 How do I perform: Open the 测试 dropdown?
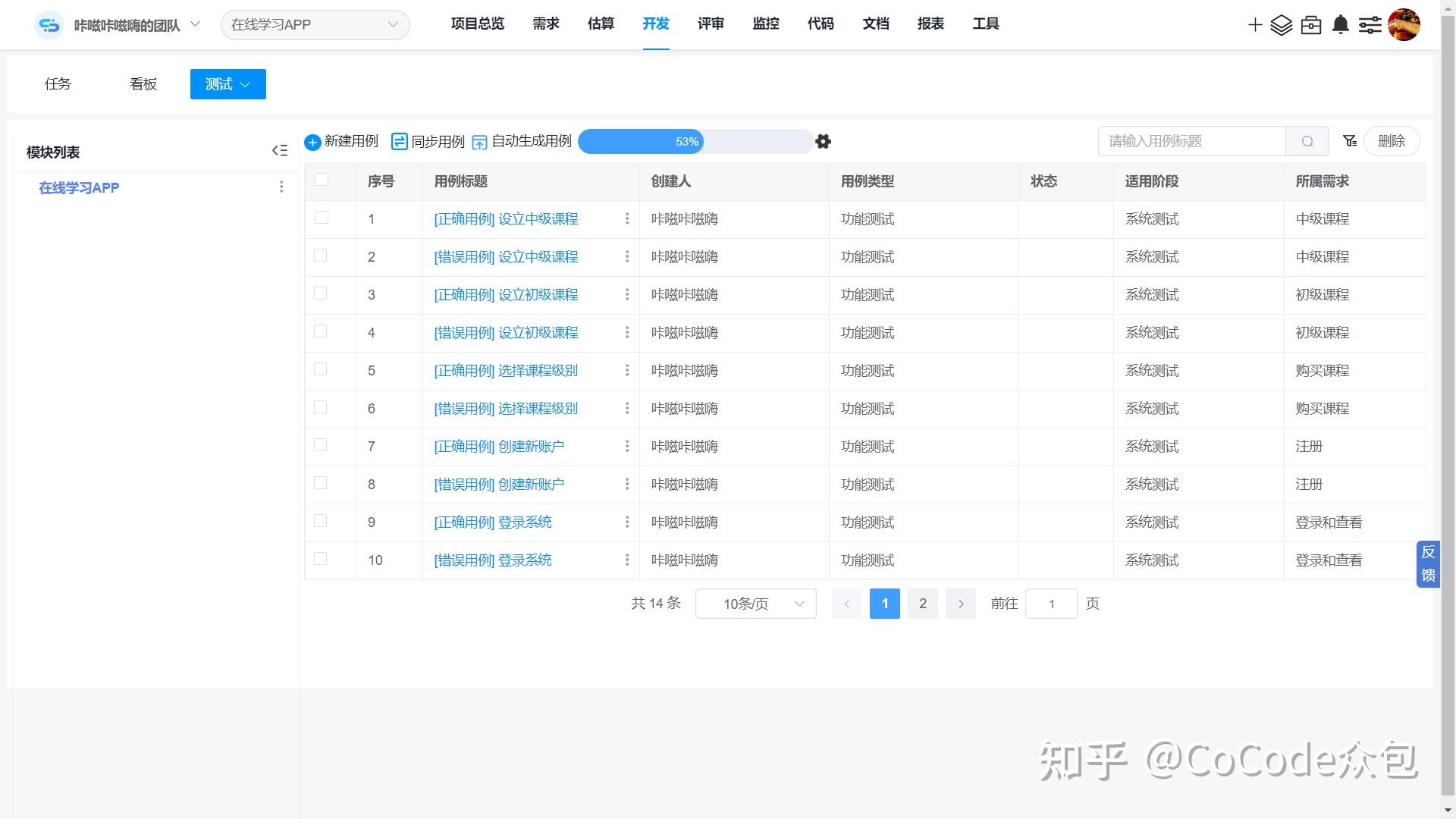coord(227,84)
